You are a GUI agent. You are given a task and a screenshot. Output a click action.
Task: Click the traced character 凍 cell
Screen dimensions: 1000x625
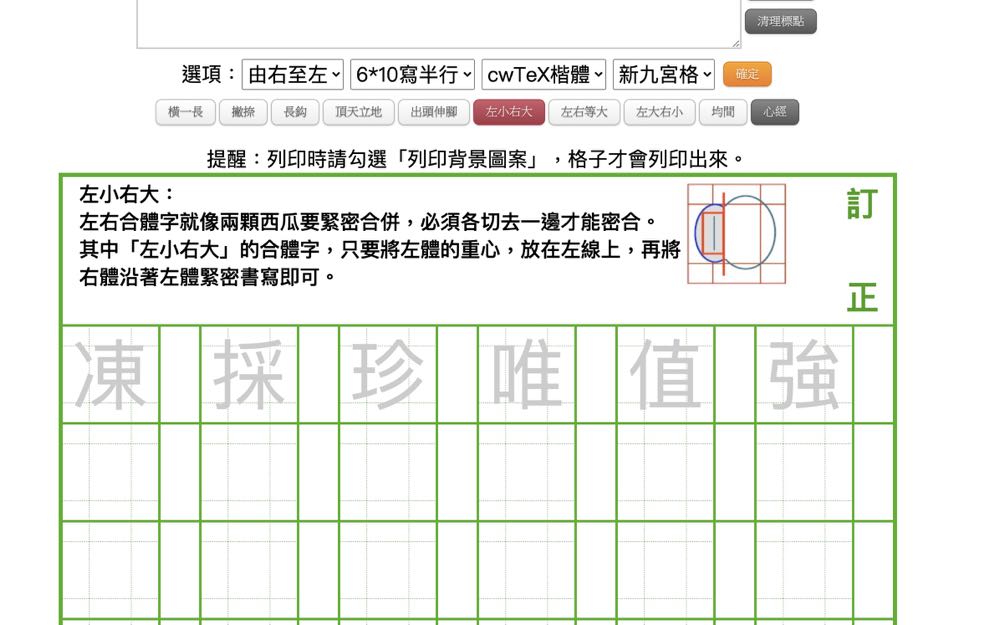tap(110, 375)
